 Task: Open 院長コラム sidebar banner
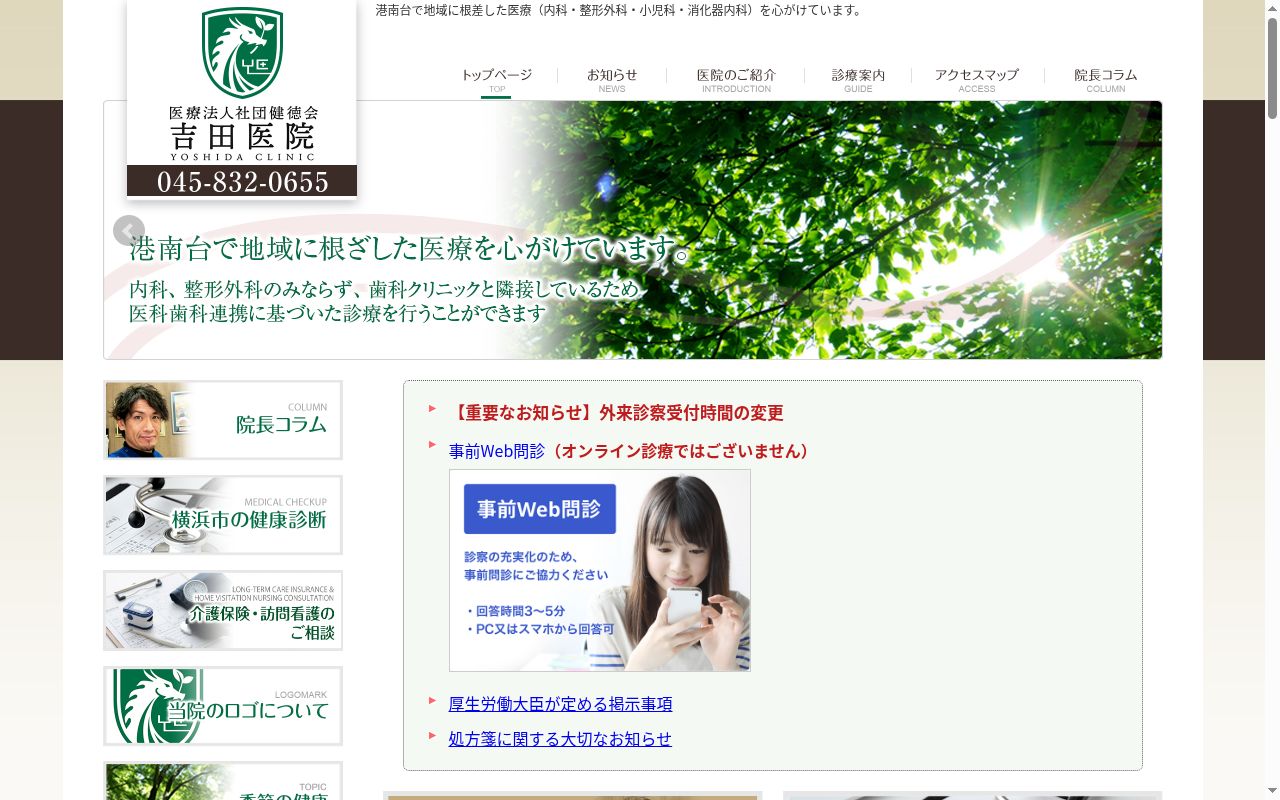pyautogui.click(x=223, y=420)
